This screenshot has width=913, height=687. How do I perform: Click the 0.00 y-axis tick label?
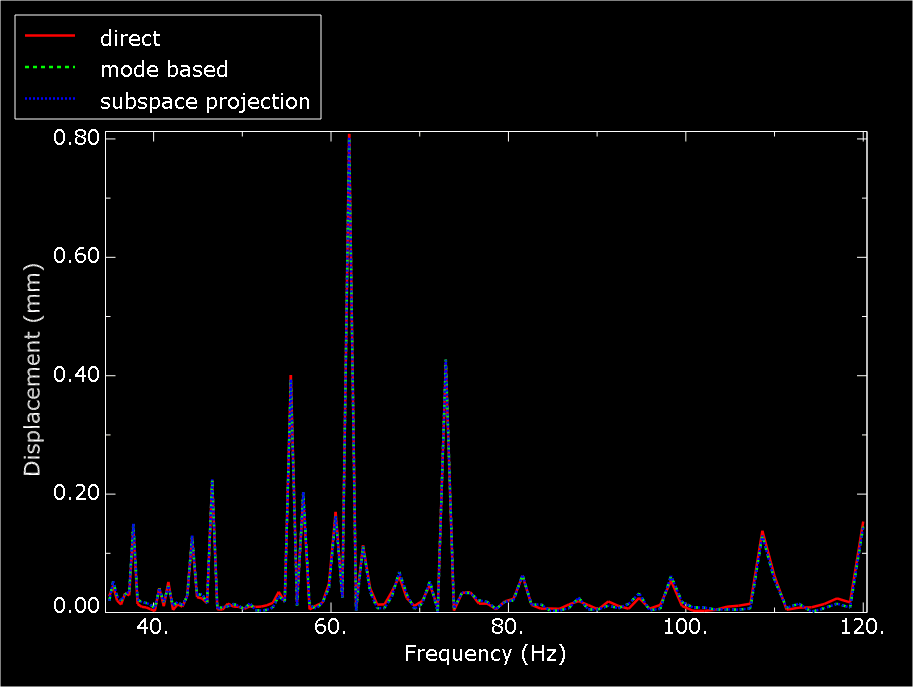(75, 606)
